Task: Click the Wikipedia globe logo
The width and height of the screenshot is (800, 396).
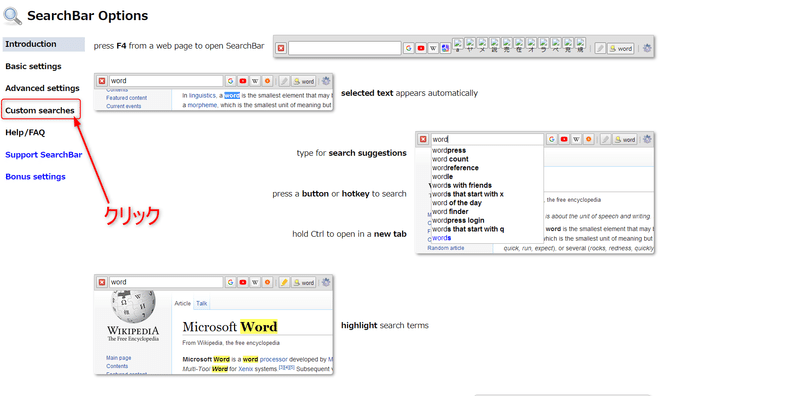Action: [133, 307]
